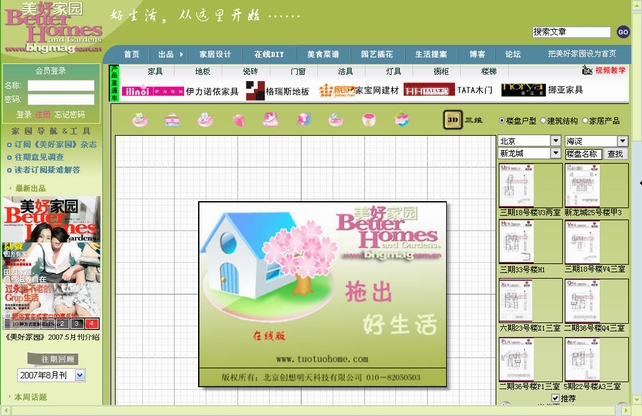Click the first pink icon in the design toolbar
The height and width of the screenshot is (416, 642).
pyautogui.click(x=140, y=120)
